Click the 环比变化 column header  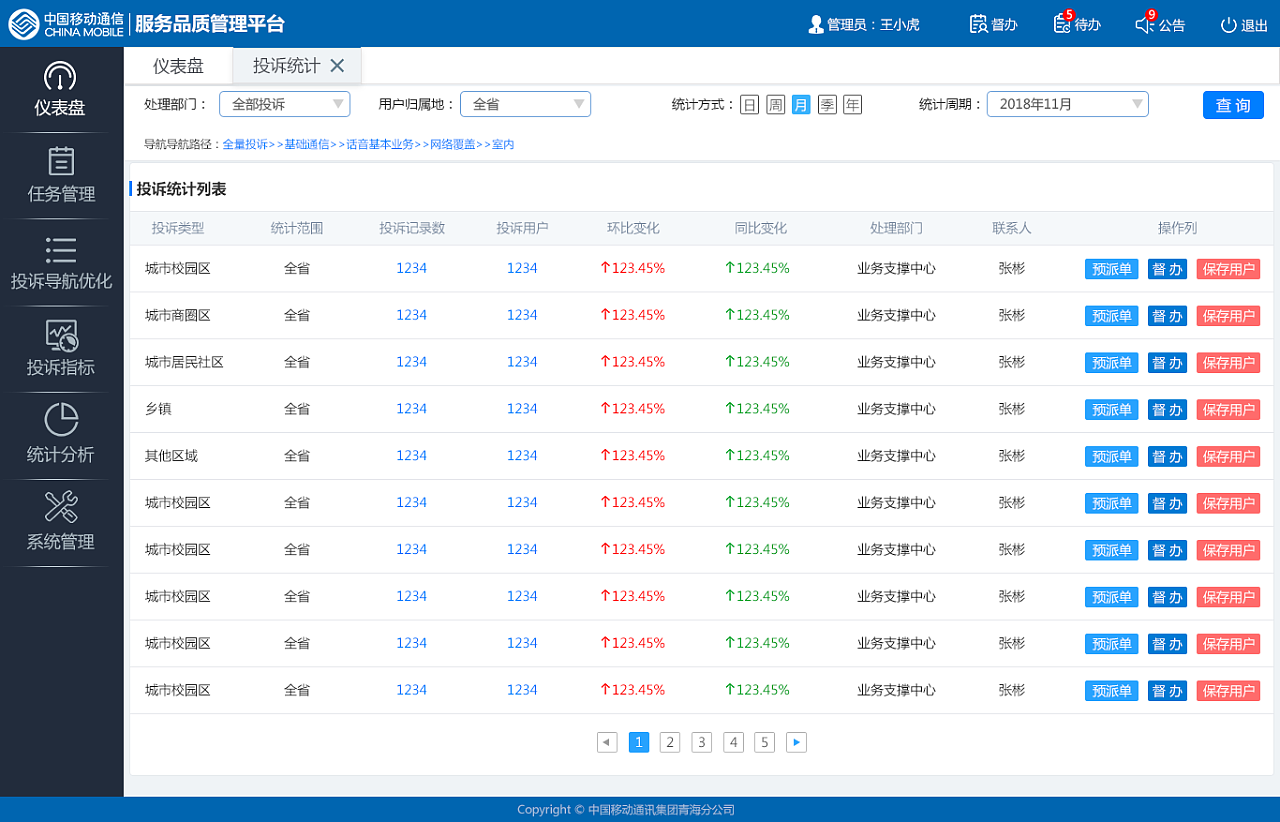[633, 228]
